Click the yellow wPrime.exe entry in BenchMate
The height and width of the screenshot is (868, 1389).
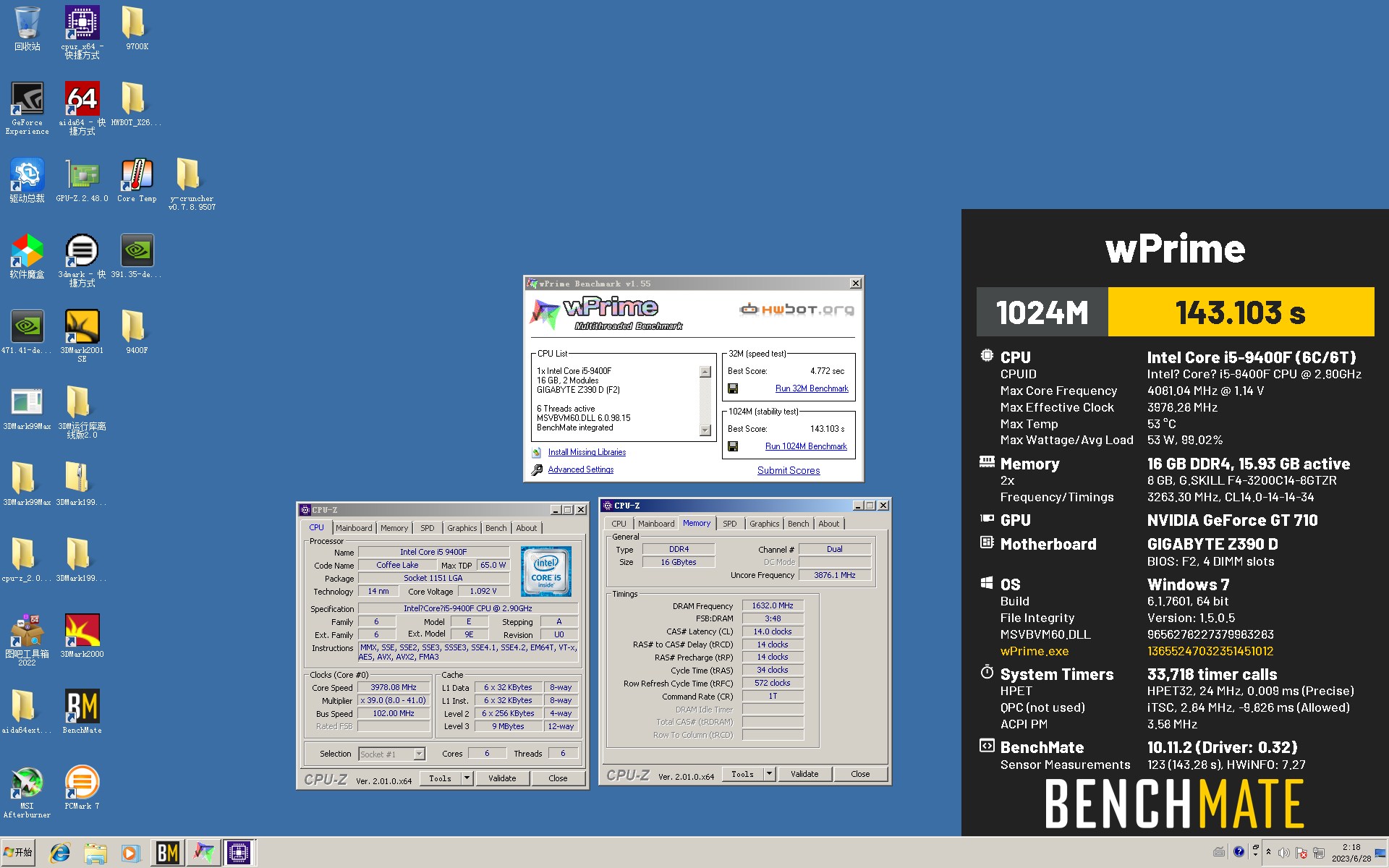coord(1035,651)
